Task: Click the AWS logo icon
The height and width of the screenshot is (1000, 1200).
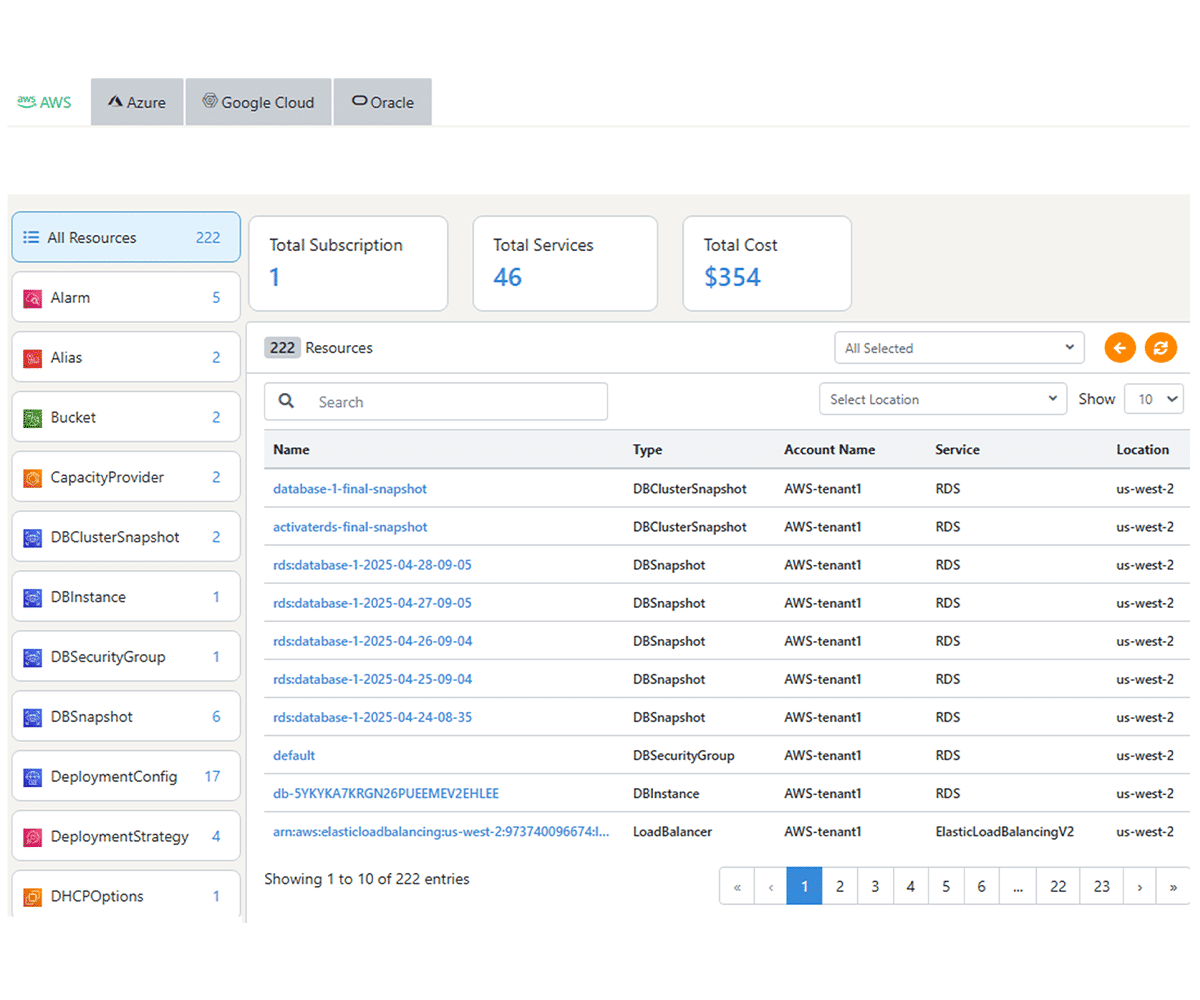Action: [x=24, y=101]
